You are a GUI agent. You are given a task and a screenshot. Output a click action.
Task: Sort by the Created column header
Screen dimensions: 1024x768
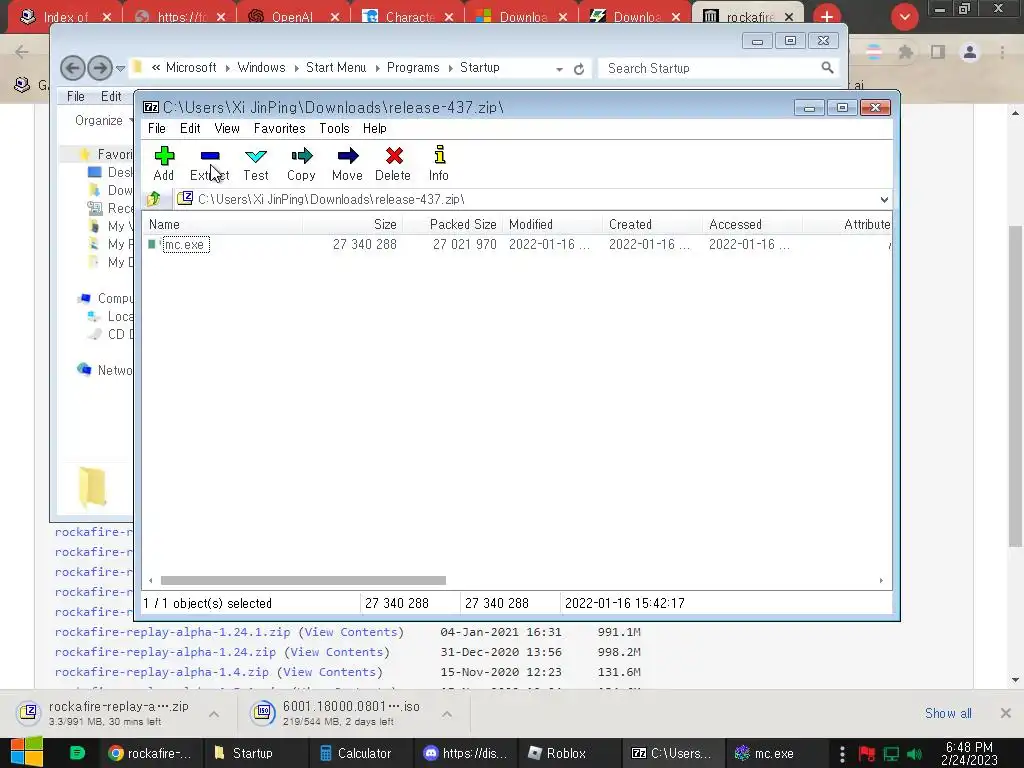(652, 224)
